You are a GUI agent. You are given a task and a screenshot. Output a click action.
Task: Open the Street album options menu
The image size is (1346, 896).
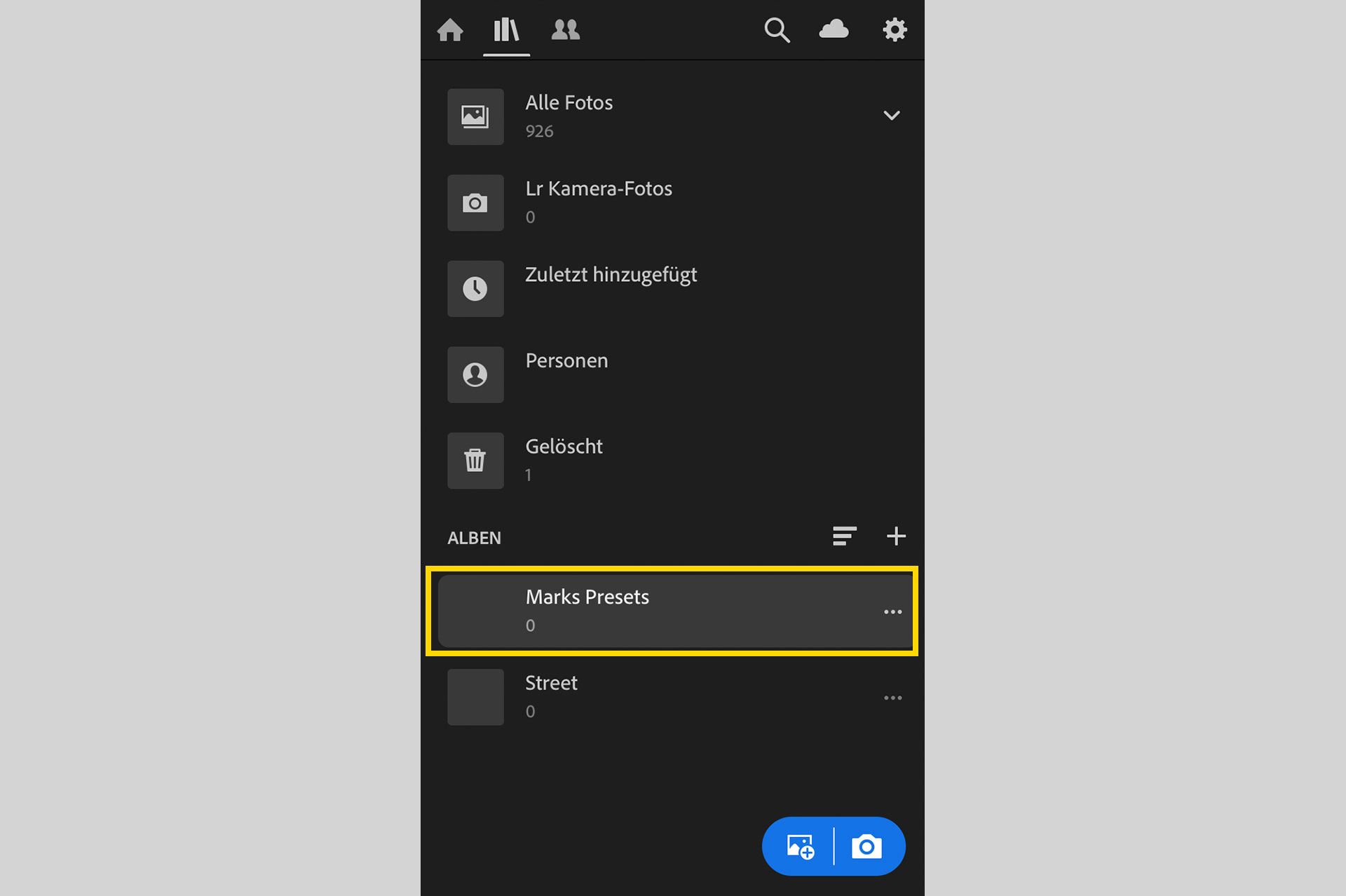pos(892,698)
